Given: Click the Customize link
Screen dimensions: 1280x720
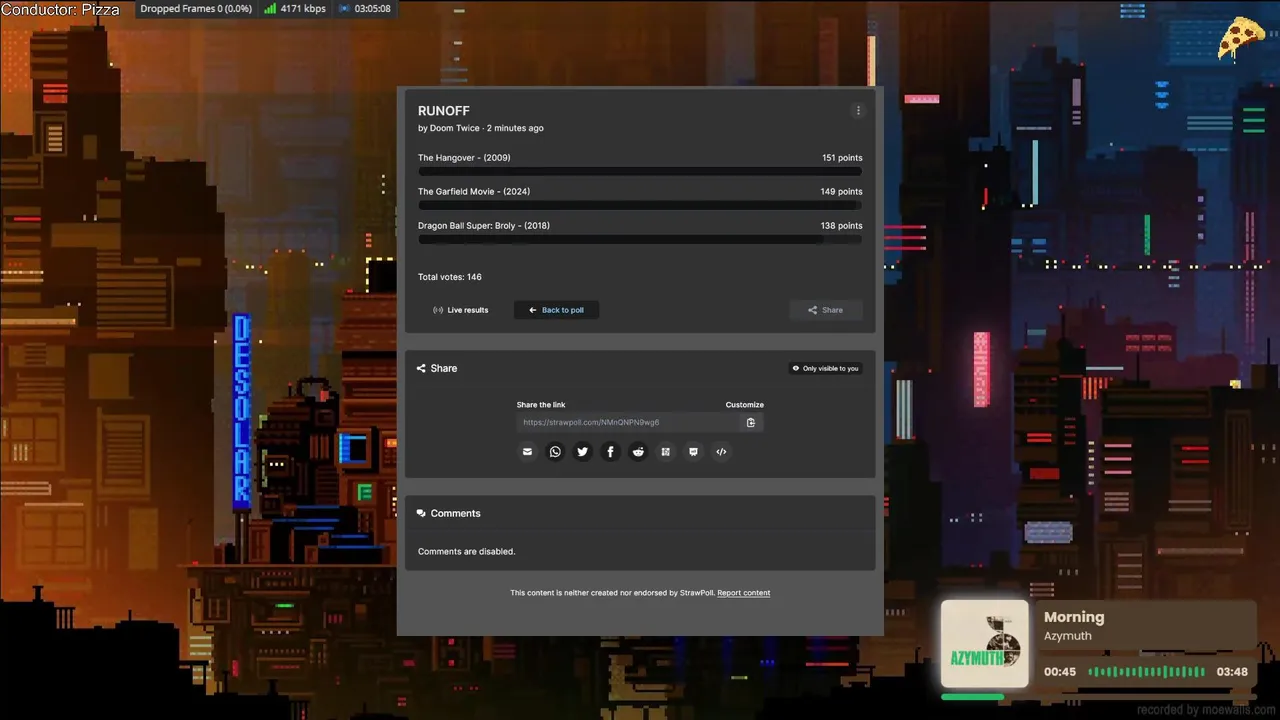Looking at the screenshot, I should pos(744,405).
